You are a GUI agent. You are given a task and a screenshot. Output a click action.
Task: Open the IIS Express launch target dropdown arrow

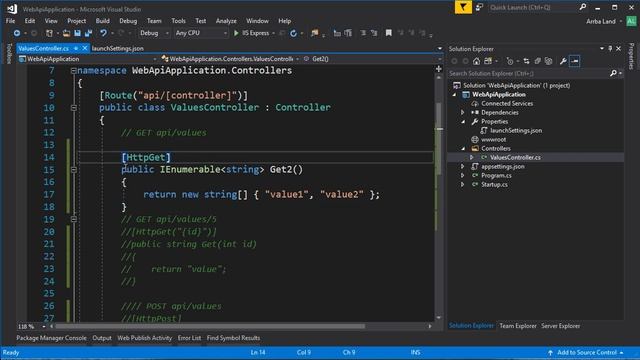[273, 33]
